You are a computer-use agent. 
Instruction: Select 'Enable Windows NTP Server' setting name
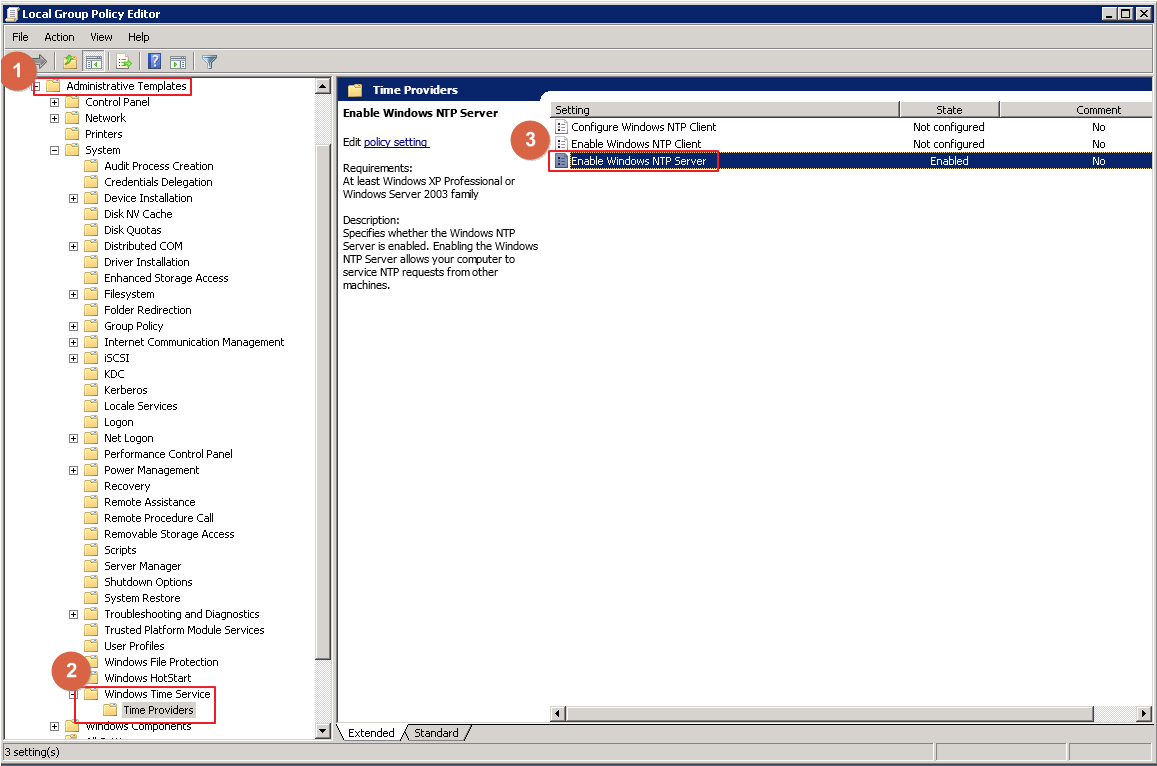click(x=638, y=161)
